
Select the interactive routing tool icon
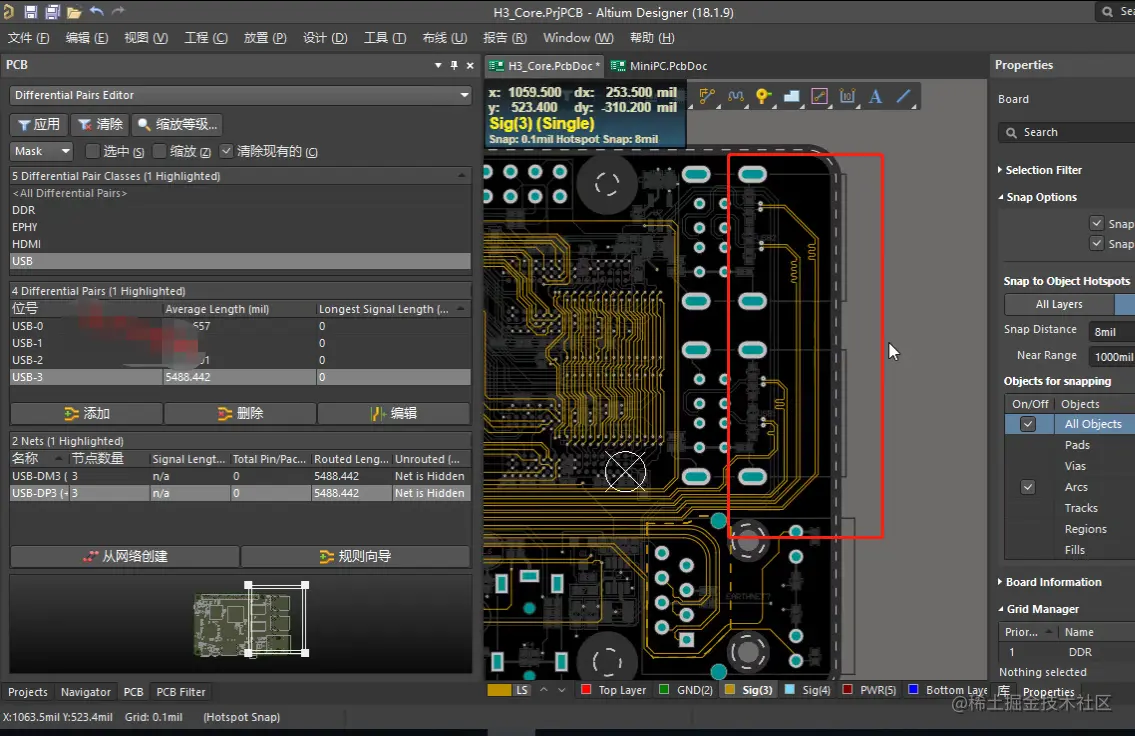click(708, 97)
